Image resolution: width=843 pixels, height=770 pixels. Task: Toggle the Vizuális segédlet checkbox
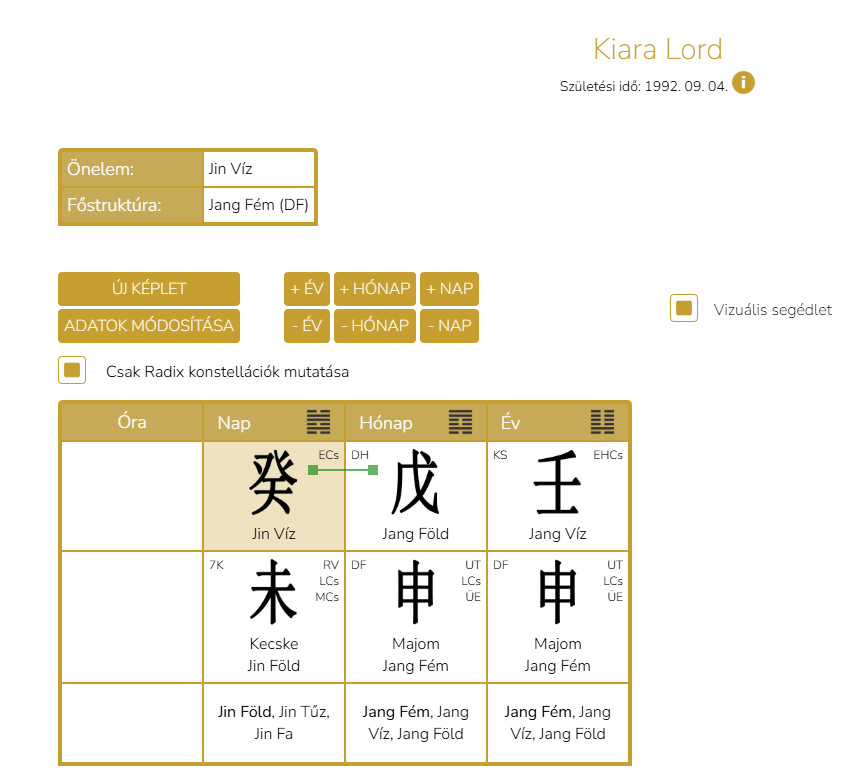[x=684, y=309]
